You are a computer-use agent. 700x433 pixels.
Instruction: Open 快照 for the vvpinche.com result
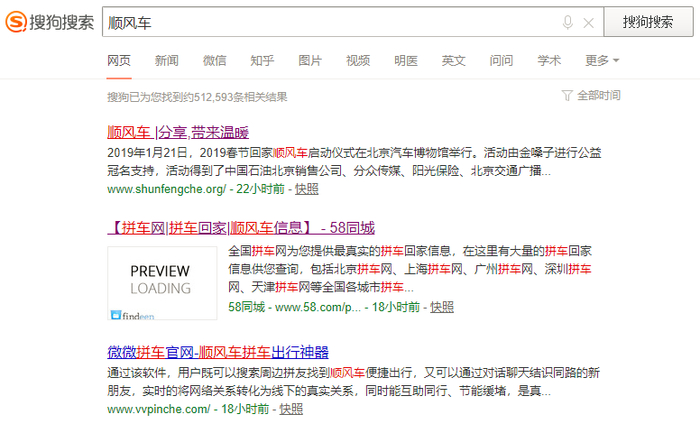click(x=291, y=409)
